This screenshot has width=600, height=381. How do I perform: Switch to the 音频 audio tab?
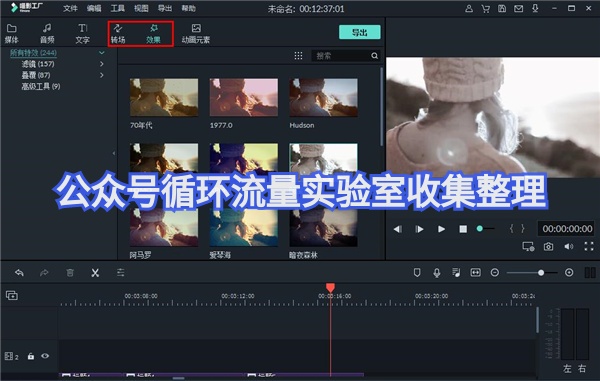click(47, 33)
